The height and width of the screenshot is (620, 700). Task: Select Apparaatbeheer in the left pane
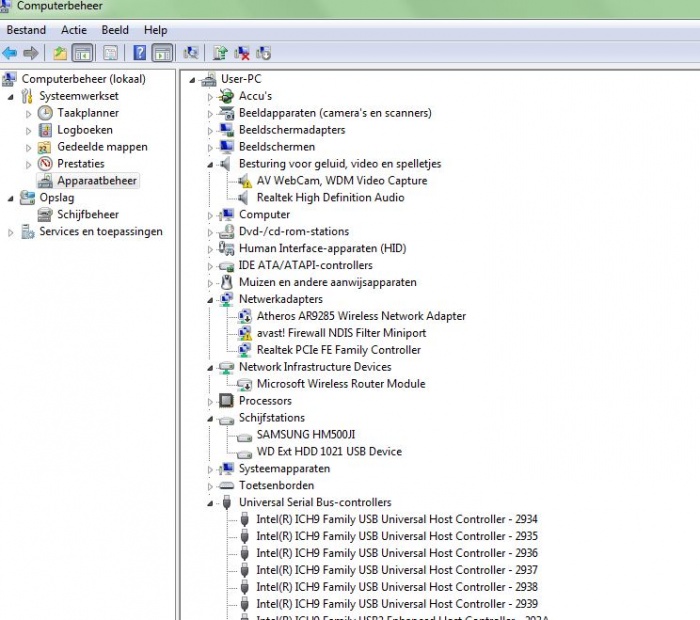coord(97,181)
